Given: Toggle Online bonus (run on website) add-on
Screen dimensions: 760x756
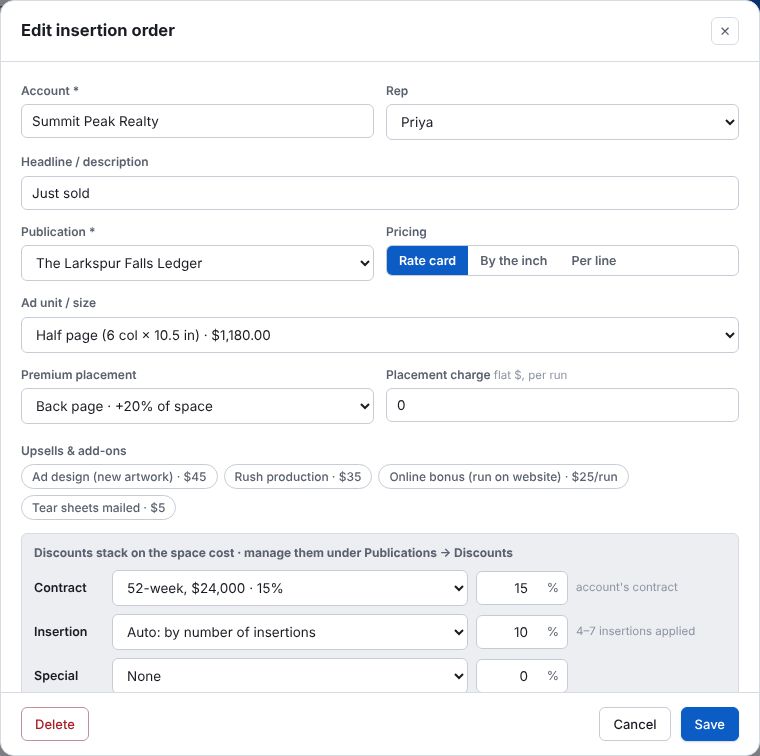Looking at the screenshot, I should [503, 477].
